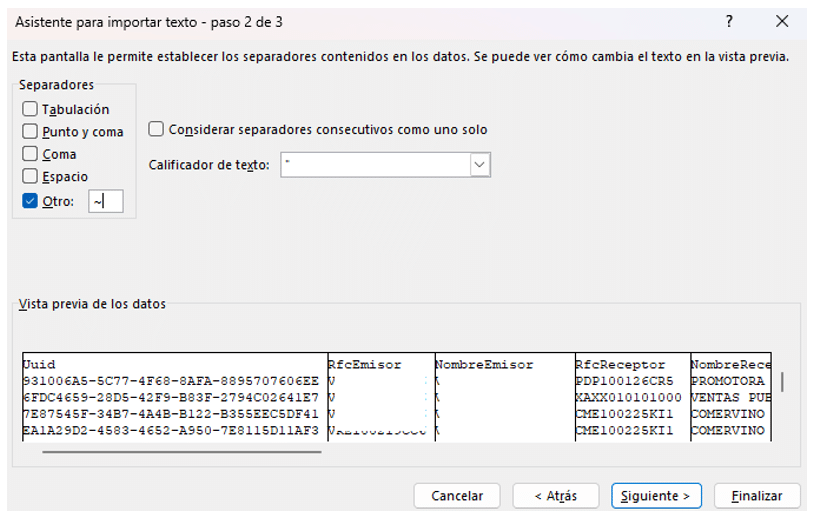Select the RfcReceptor column in preview
The width and height of the screenshot is (816, 516).
(630, 365)
